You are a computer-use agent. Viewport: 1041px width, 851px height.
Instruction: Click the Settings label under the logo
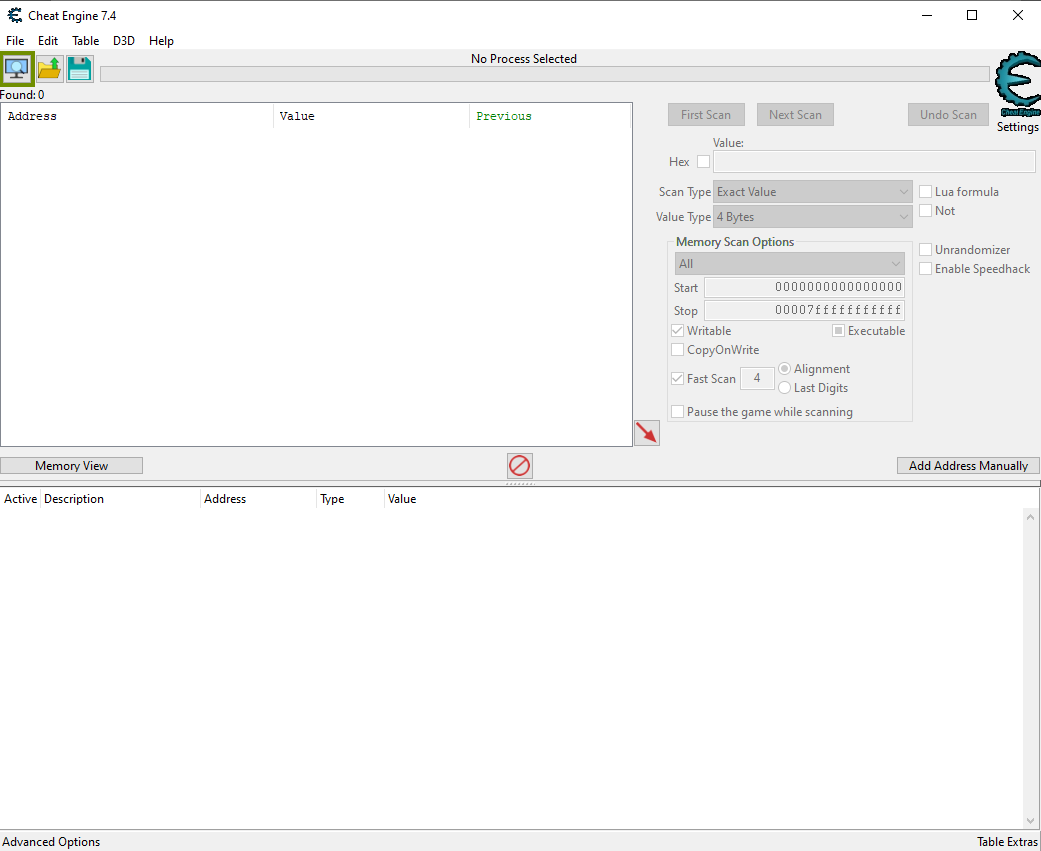1017,127
